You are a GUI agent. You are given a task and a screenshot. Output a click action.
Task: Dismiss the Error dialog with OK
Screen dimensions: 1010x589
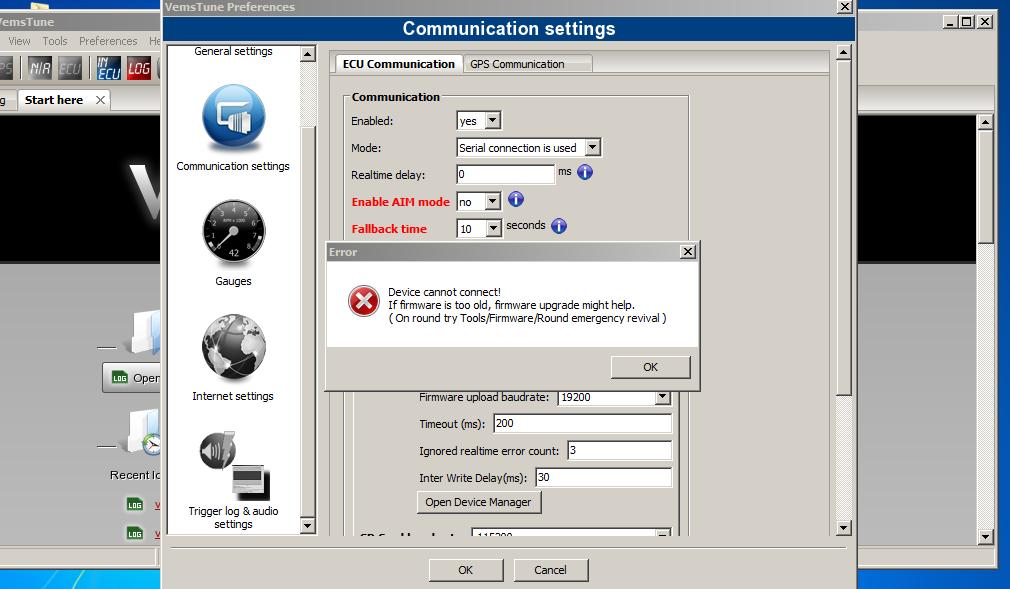(x=651, y=367)
